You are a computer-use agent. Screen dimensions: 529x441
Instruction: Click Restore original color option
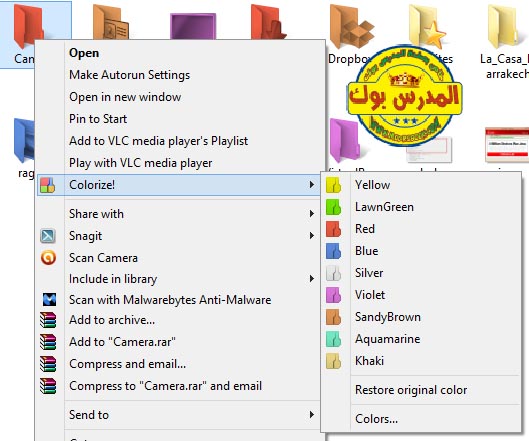[411, 390]
